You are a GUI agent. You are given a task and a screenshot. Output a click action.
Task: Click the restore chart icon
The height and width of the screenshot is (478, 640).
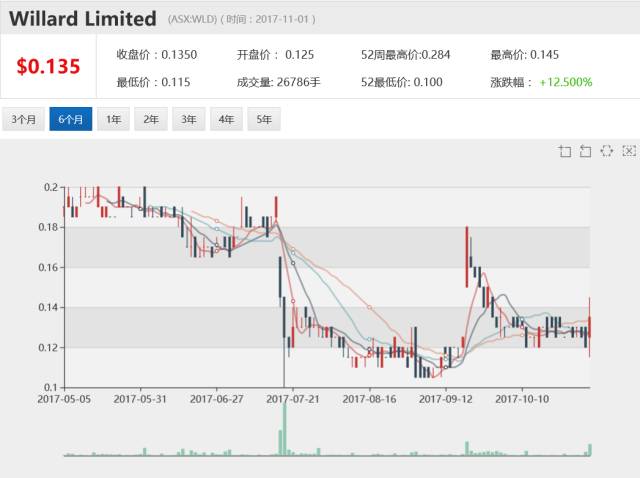point(607,151)
